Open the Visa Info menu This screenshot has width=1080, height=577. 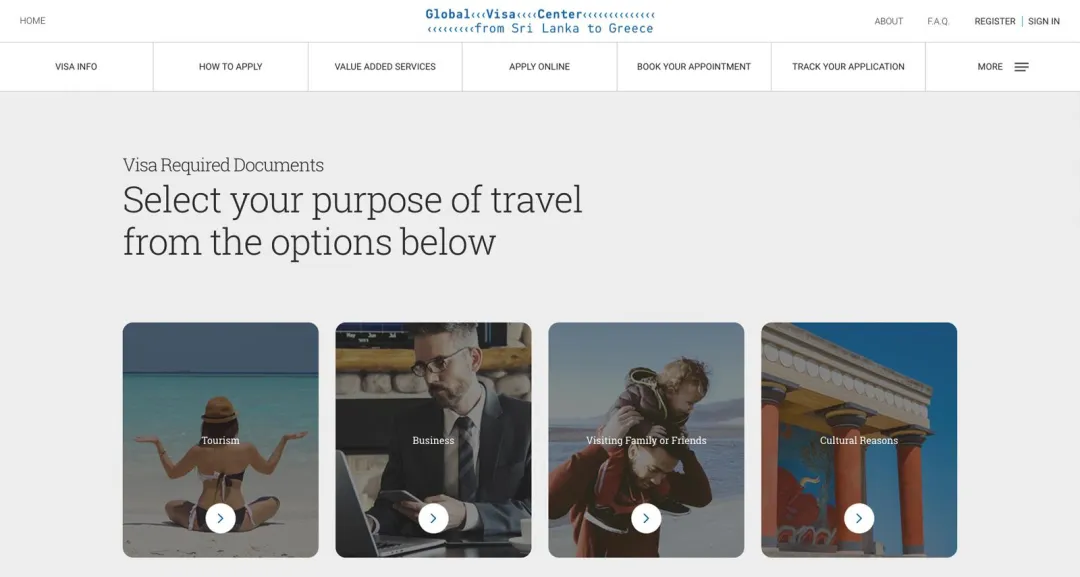coord(76,67)
